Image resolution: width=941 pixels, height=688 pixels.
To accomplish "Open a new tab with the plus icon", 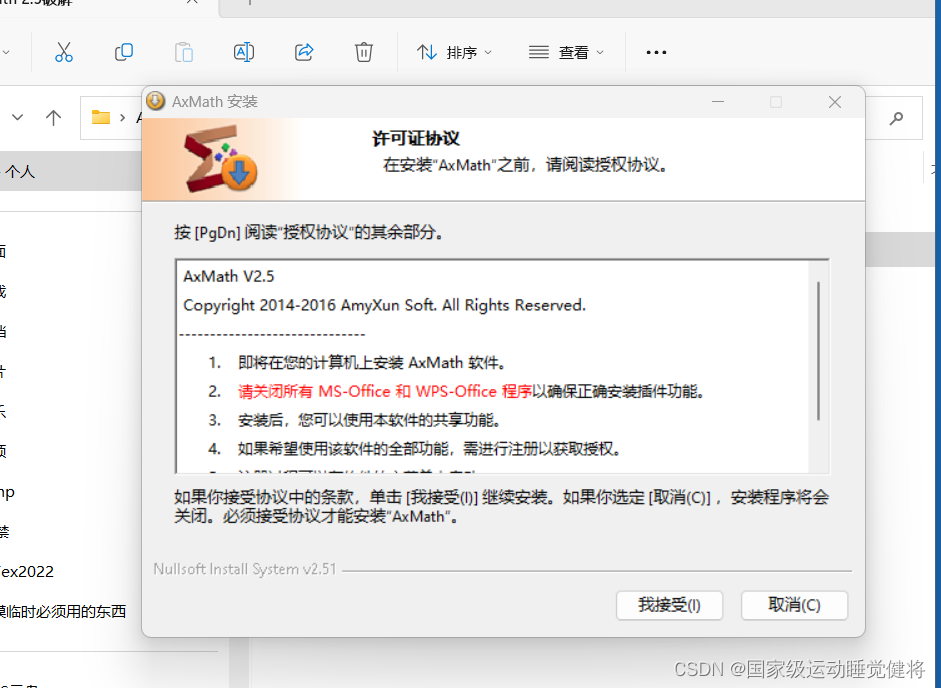I will pyautogui.click(x=248, y=6).
